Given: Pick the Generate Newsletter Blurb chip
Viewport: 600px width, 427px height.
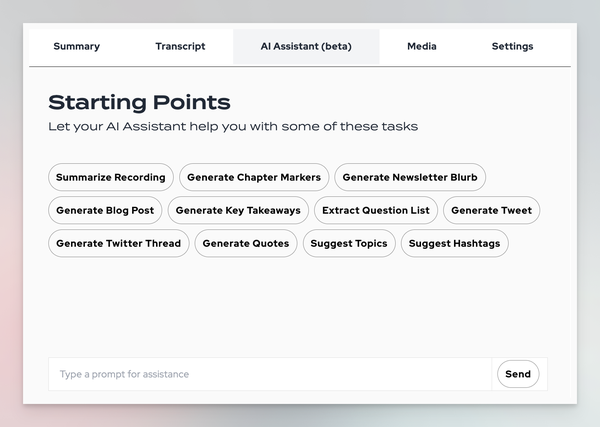Looking at the screenshot, I should pyautogui.click(x=410, y=177).
